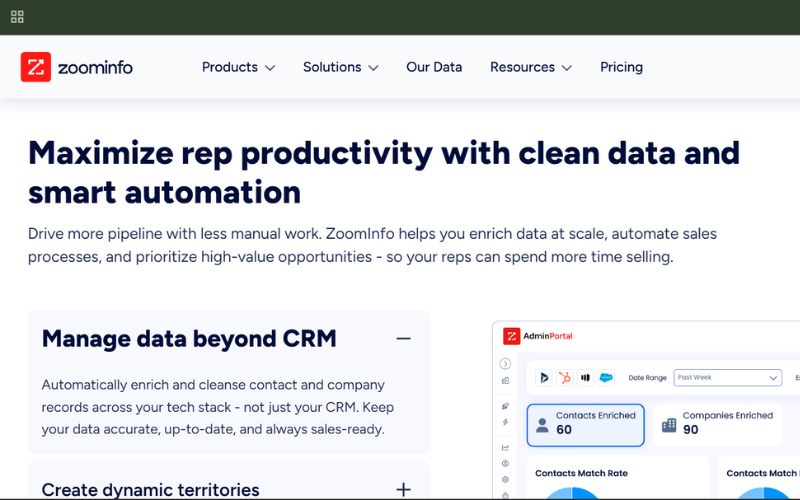Click the 'Drive more pipeline' paragraph

pyautogui.click(x=372, y=245)
